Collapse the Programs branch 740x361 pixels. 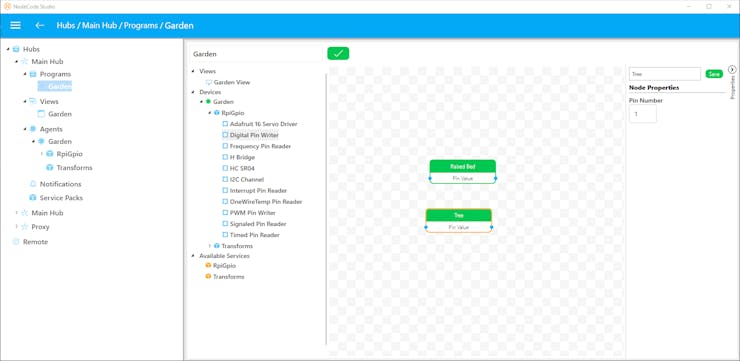click(x=25, y=74)
